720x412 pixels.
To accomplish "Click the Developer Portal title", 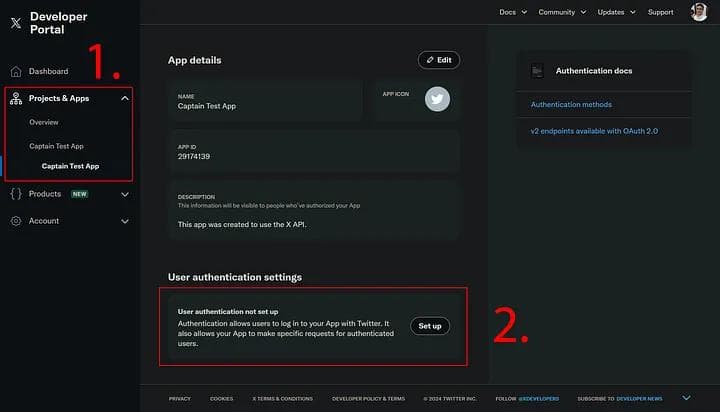I will [58, 23].
